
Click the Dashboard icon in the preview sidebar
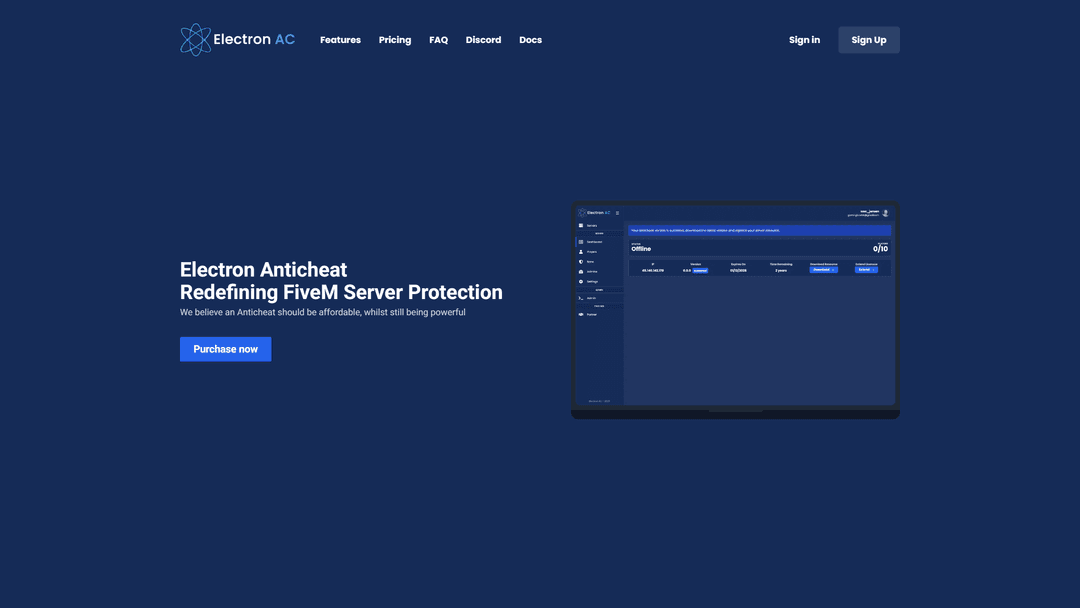click(581, 242)
